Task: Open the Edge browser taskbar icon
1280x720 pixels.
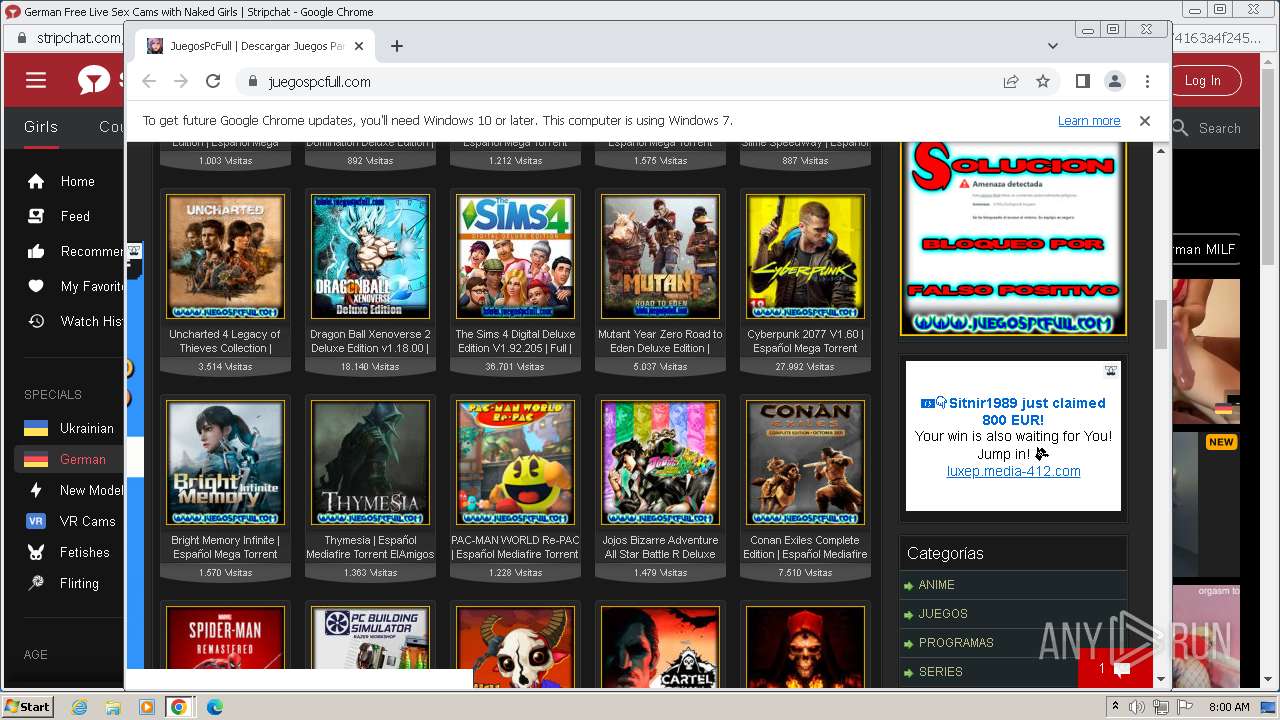Action: 215,707
